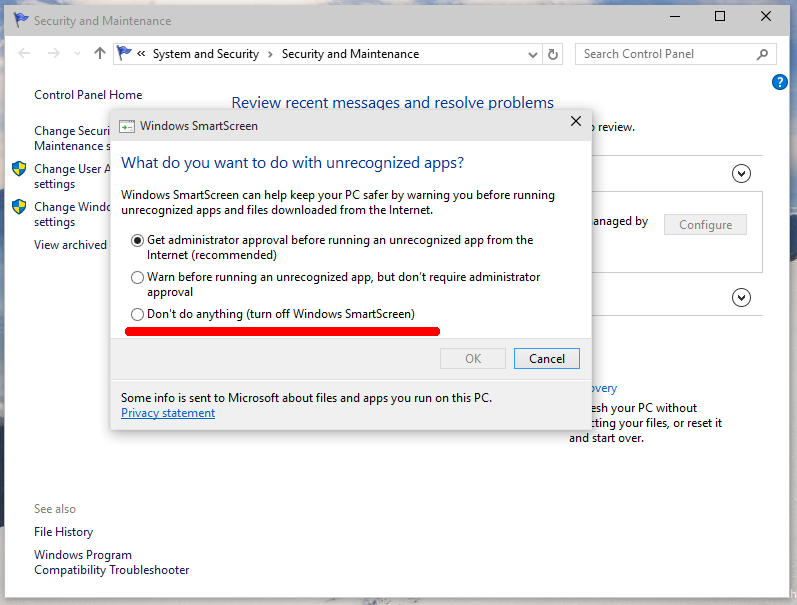Image resolution: width=797 pixels, height=605 pixels.
Task: Click the Up one level arrow
Action: 99,54
